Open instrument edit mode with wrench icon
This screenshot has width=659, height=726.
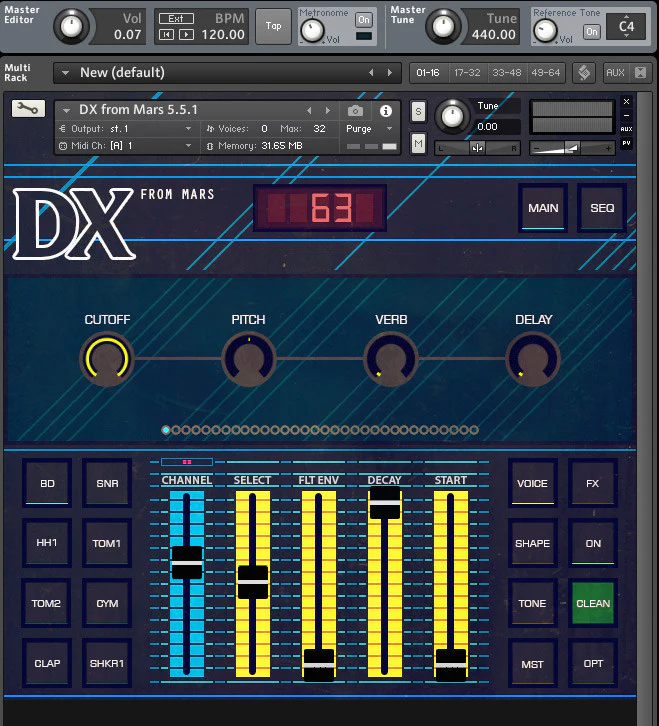click(x=28, y=109)
